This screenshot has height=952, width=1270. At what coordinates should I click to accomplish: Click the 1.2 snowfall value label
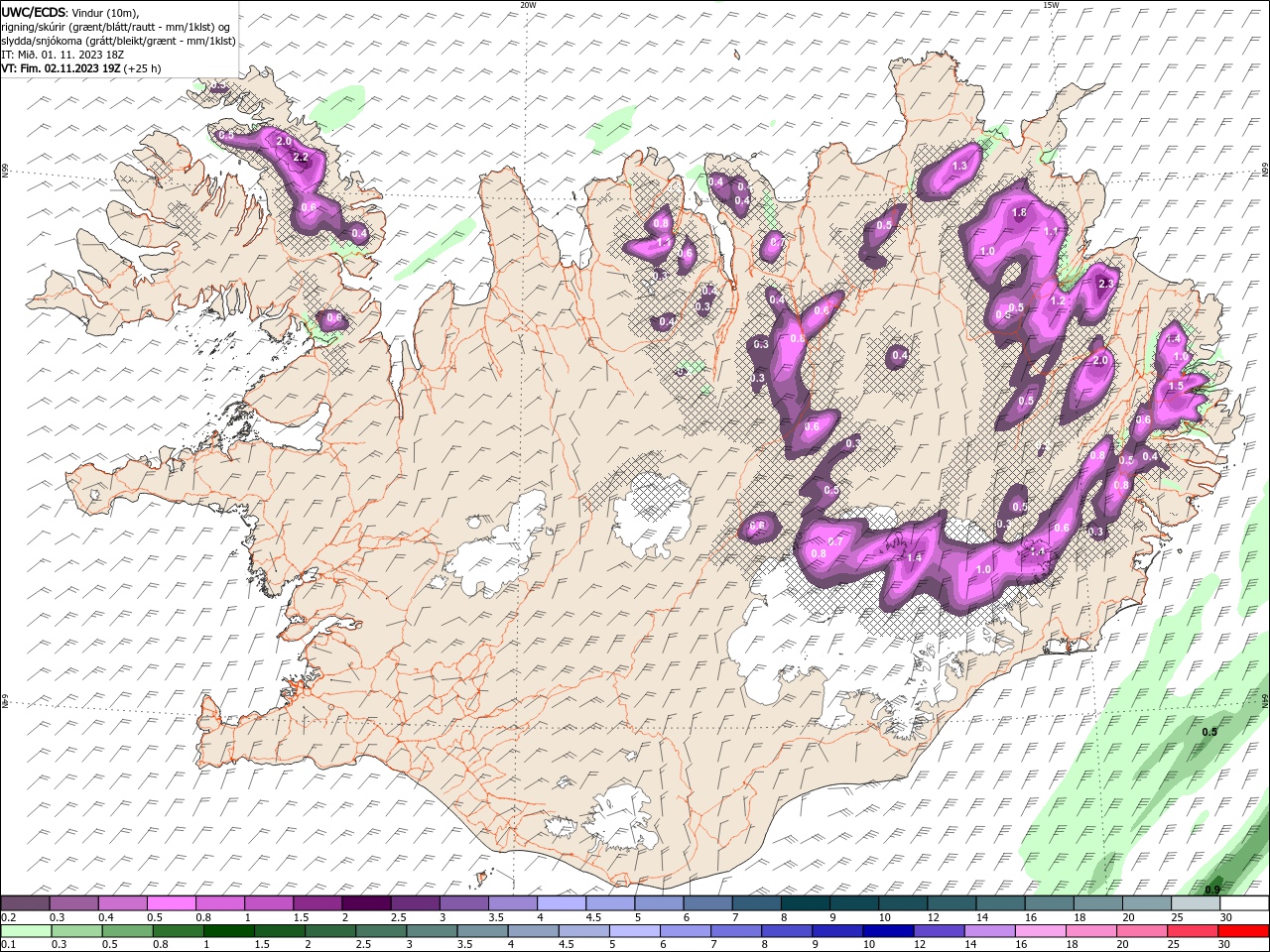(1058, 301)
